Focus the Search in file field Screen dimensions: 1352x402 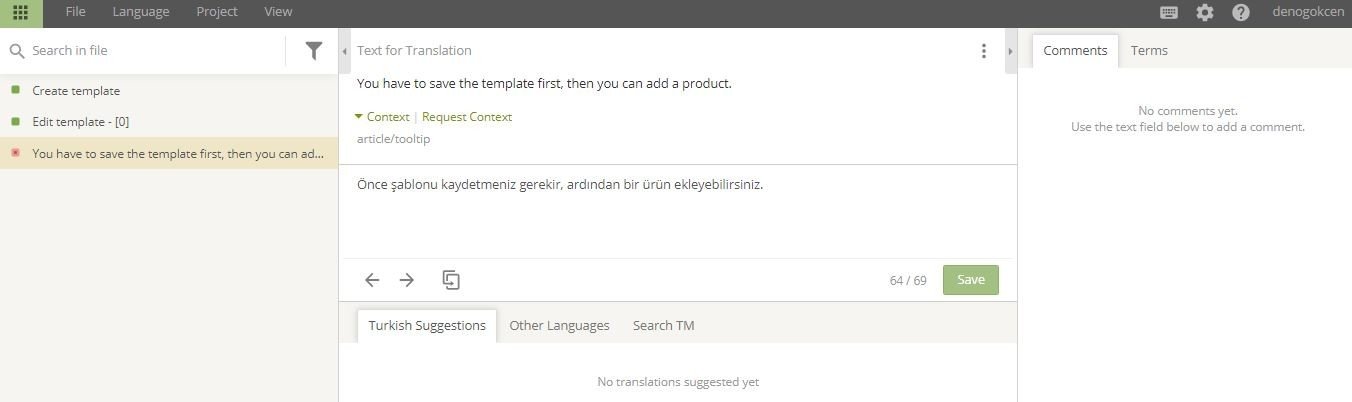155,51
